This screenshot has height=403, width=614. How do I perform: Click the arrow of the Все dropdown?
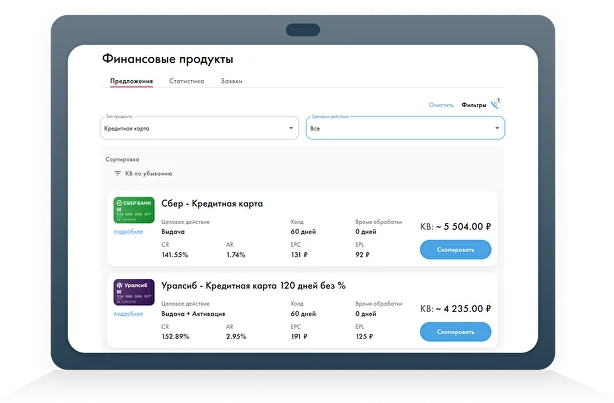[x=497, y=128]
